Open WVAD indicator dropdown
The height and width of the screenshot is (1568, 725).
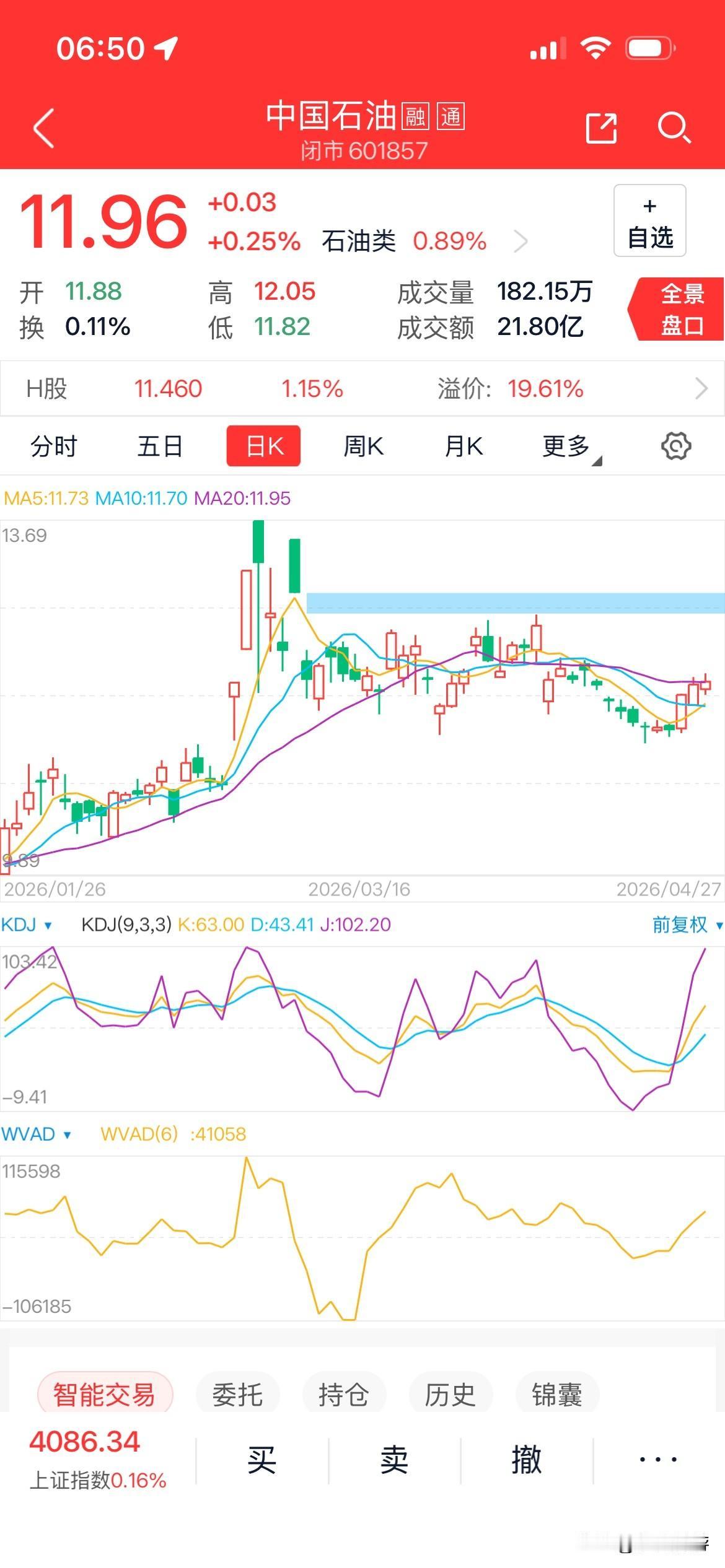tap(36, 1134)
